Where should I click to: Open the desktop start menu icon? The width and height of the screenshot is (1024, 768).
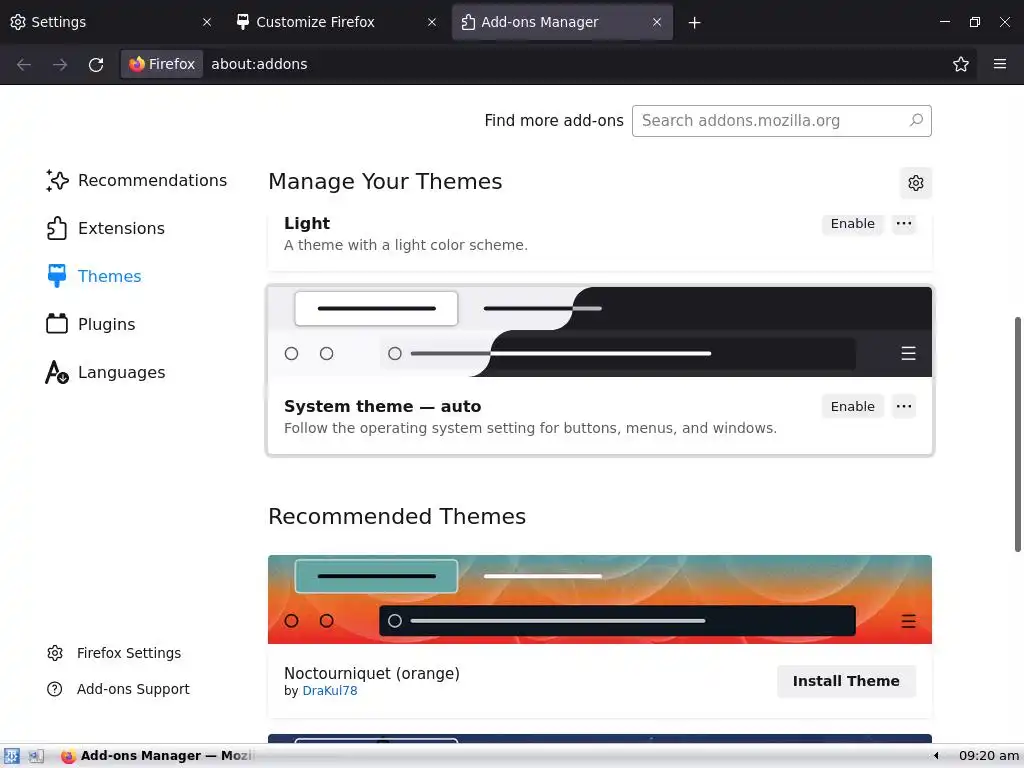(x=11, y=756)
